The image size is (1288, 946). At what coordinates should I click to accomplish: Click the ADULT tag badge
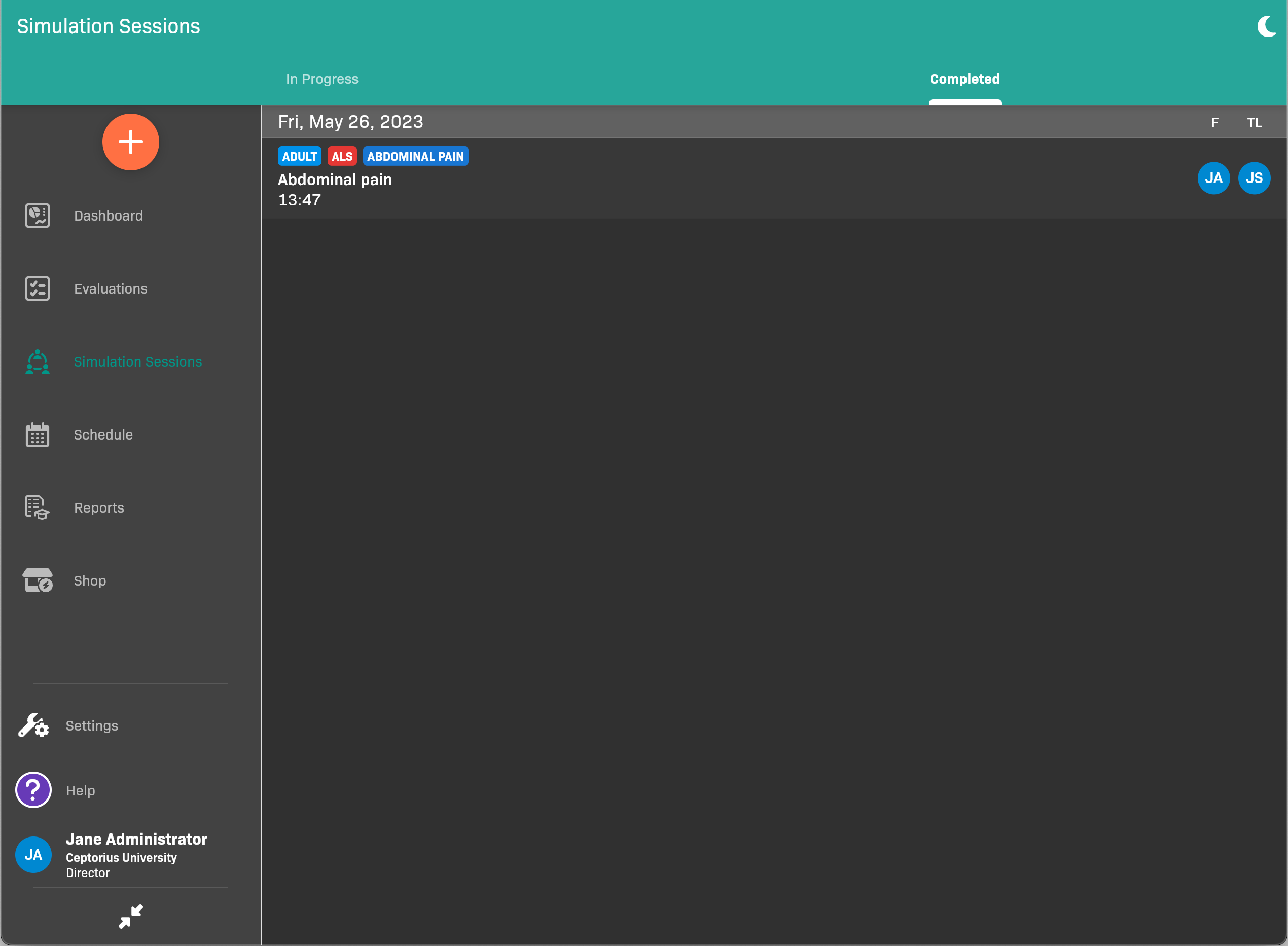(x=299, y=156)
